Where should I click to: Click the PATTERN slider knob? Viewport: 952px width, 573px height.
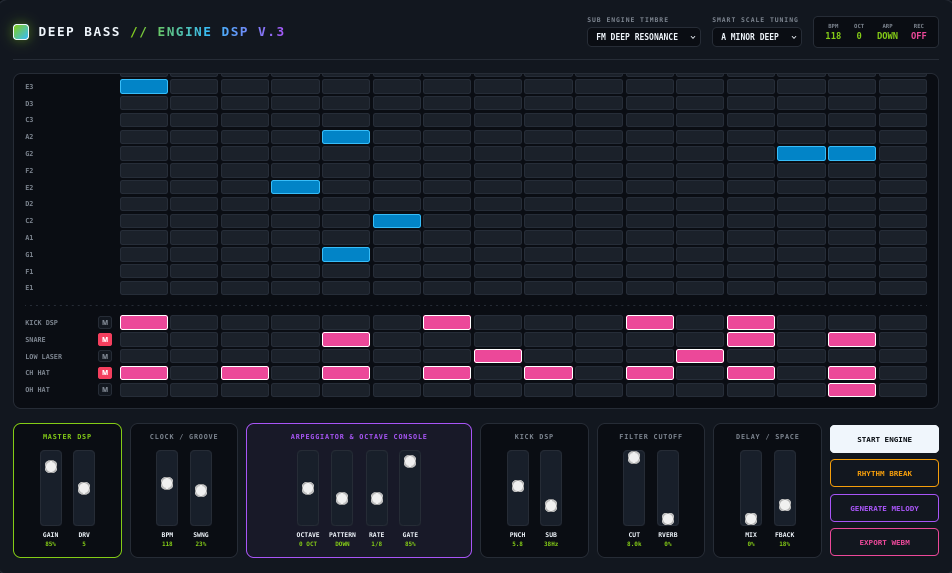[x=342, y=498]
